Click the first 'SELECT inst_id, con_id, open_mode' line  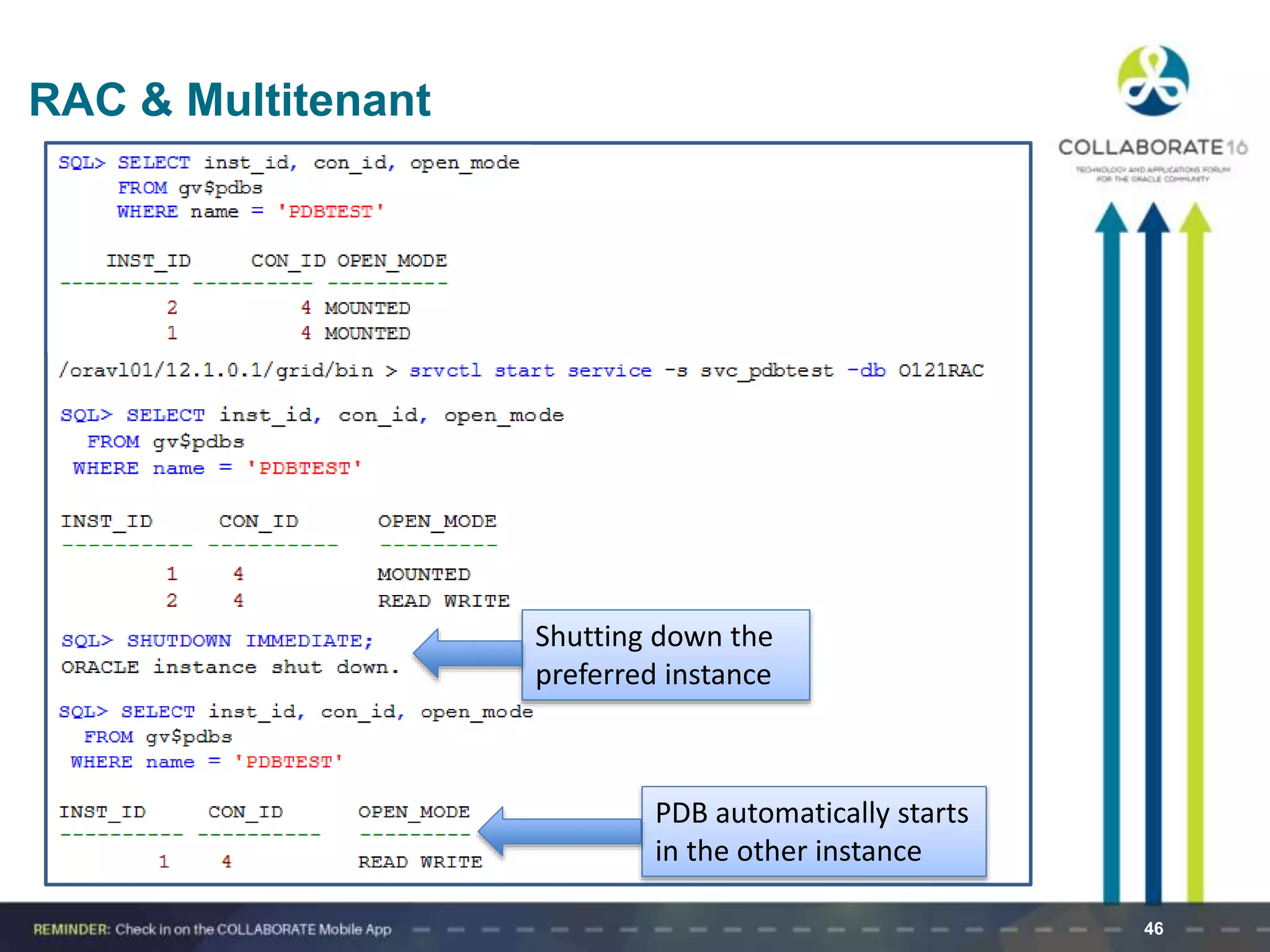319,163
